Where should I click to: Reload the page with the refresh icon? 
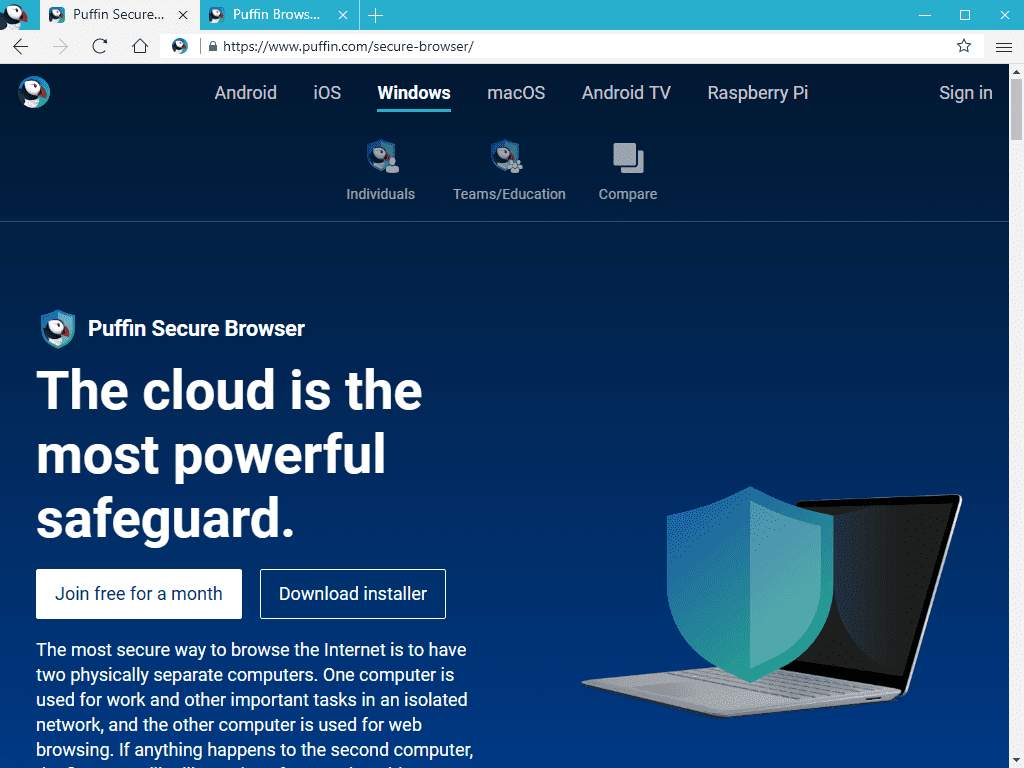coord(99,46)
